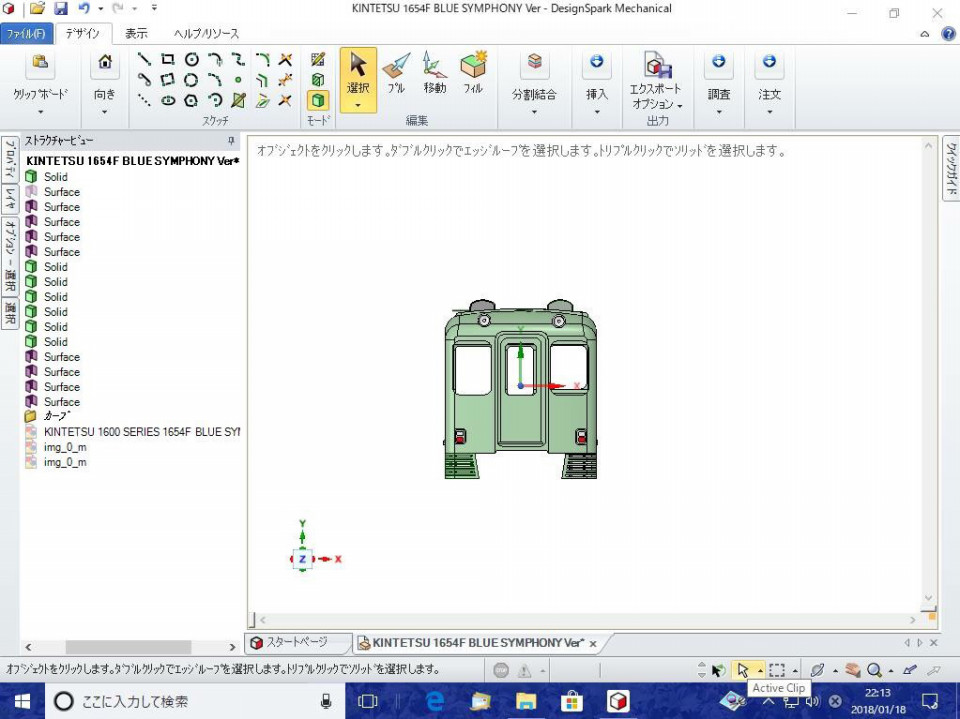
Task: Select the Line sketch tool
Action: coord(144,59)
